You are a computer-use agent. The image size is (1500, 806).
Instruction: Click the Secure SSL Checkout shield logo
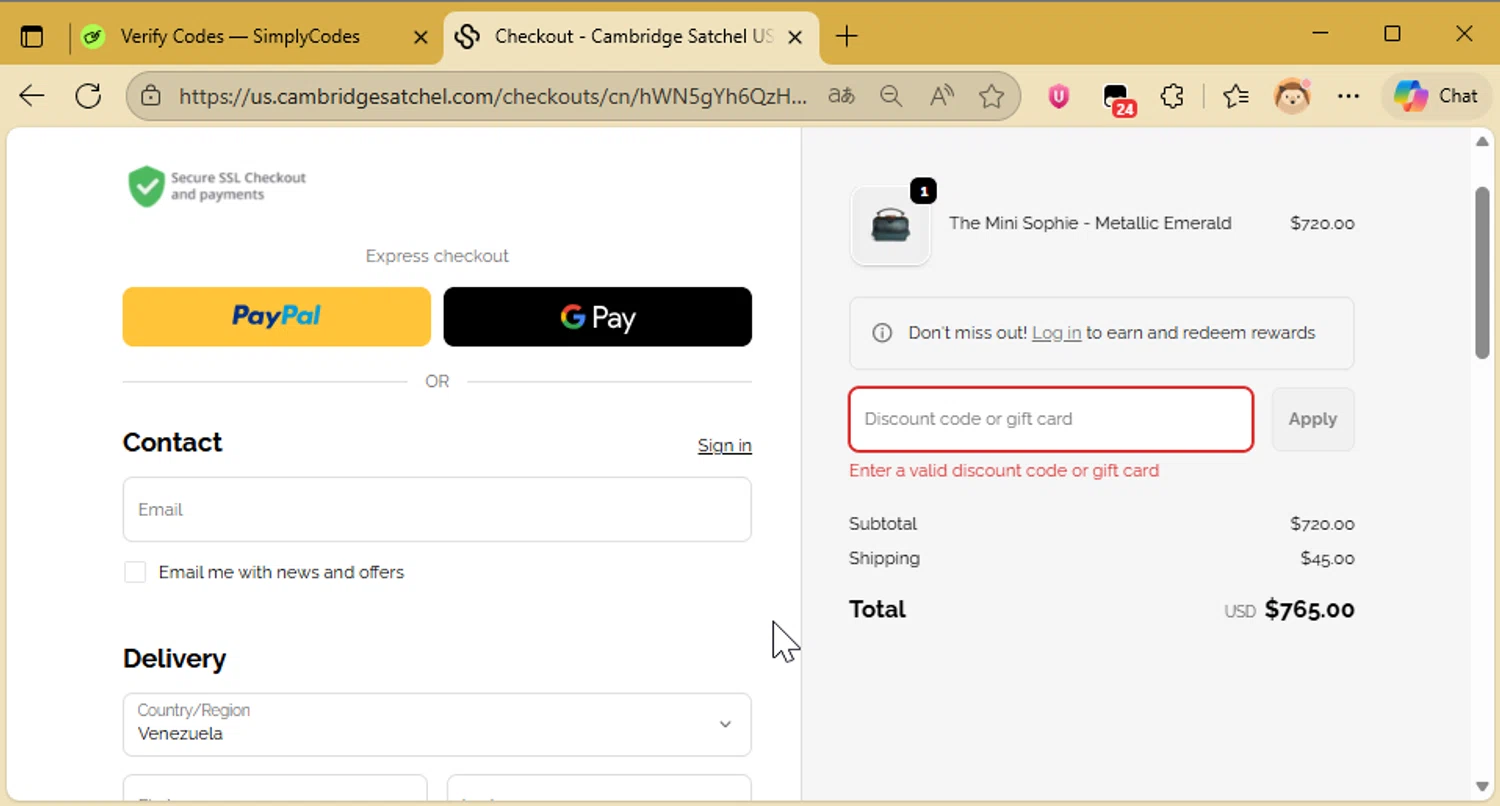[x=217, y=186]
